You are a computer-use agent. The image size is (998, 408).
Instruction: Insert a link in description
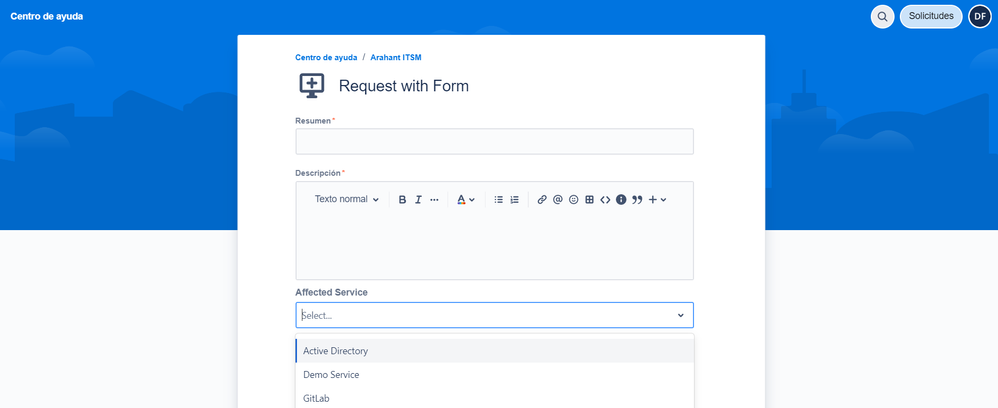tap(542, 200)
